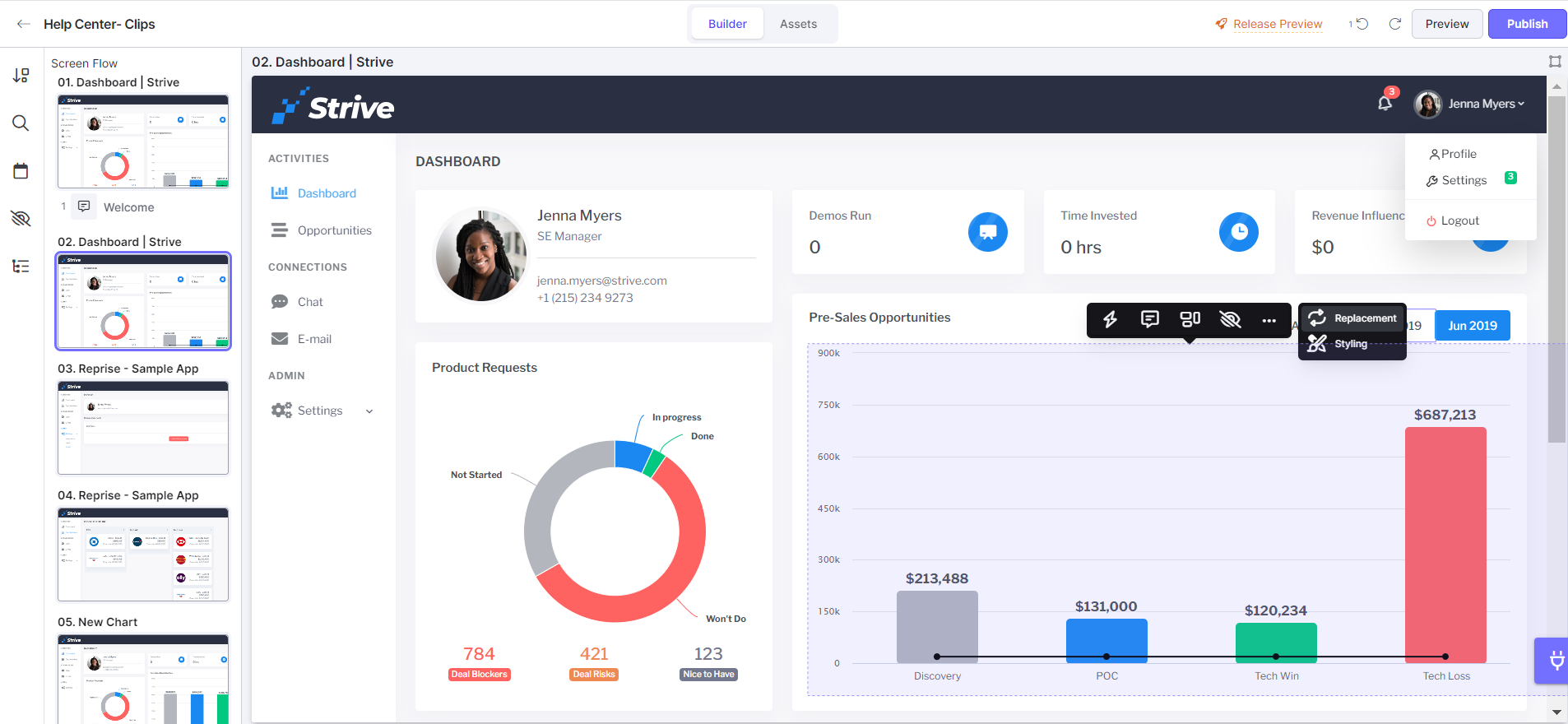Click the Deal Risks orange badge
This screenshot has width=1568, height=724.
tap(594, 675)
